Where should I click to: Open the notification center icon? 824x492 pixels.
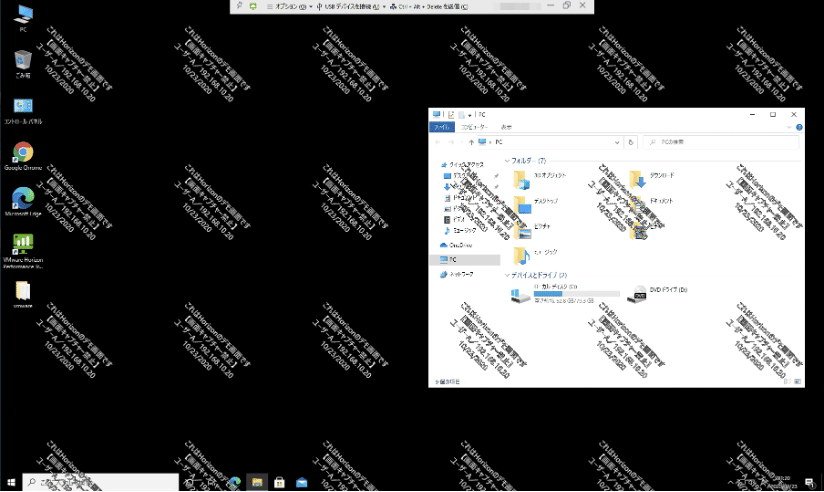[x=810, y=483]
